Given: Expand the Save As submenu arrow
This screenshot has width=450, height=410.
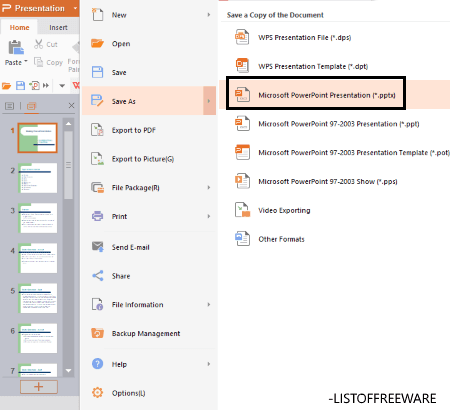Looking at the screenshot, I should (x=209, y=101).
